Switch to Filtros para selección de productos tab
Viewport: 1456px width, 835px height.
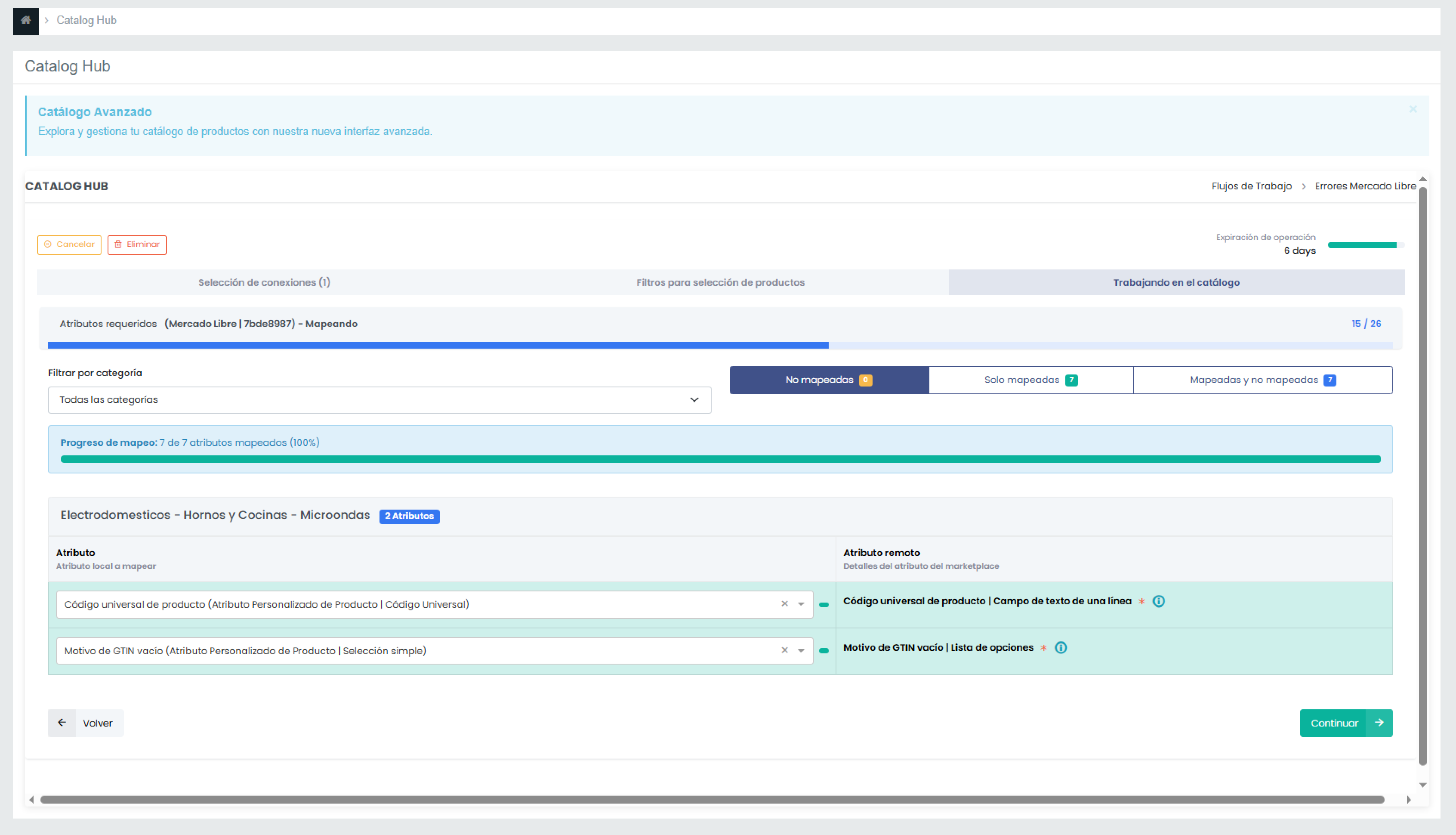coord(720,282)
